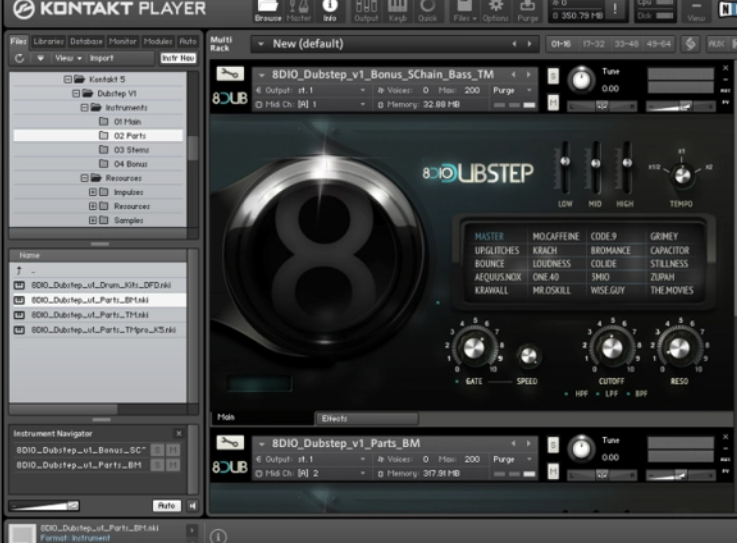Click the HIGH EQ slider
737x543 pixels.
point(627,163)
